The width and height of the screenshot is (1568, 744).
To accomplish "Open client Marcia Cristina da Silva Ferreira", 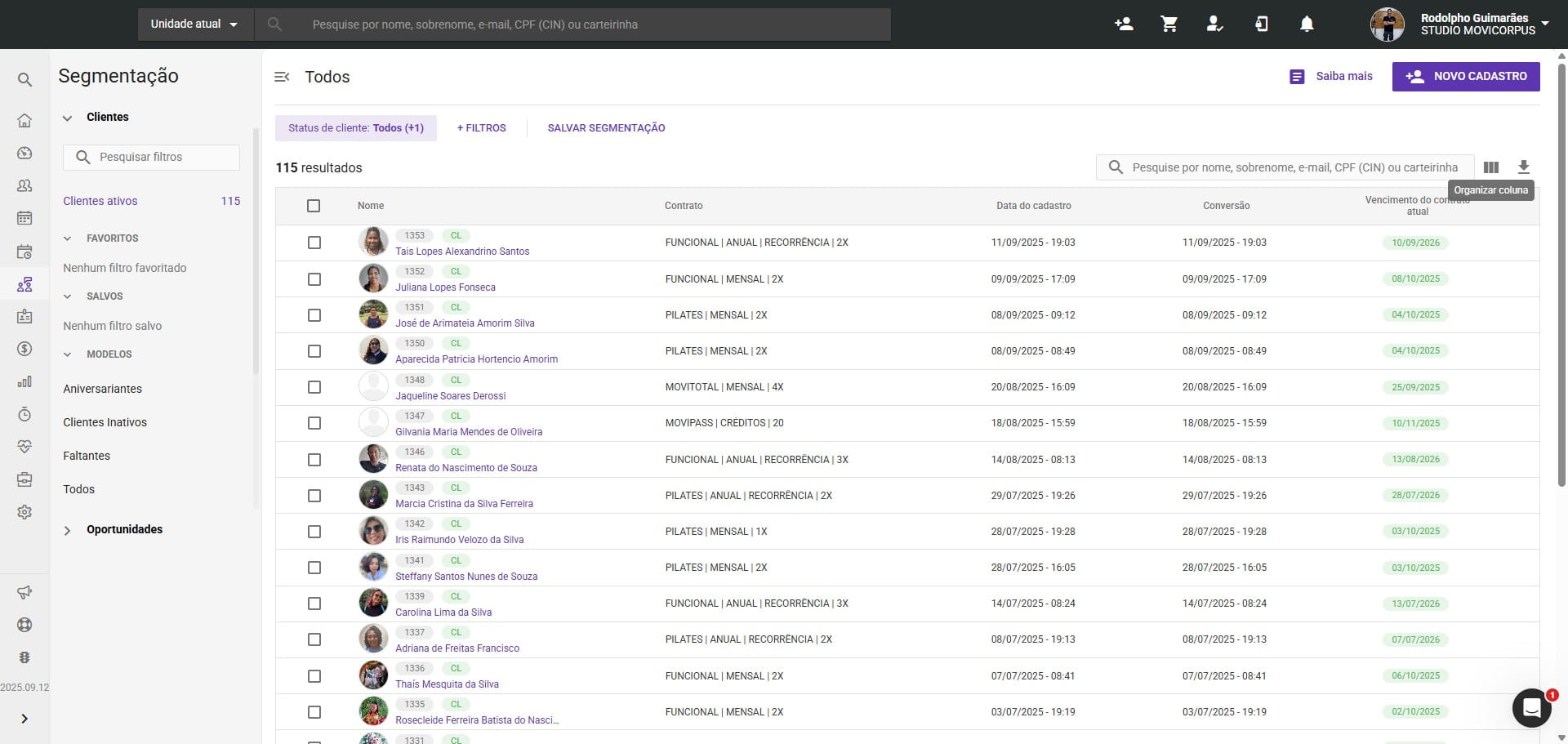I will pos(464,504).
